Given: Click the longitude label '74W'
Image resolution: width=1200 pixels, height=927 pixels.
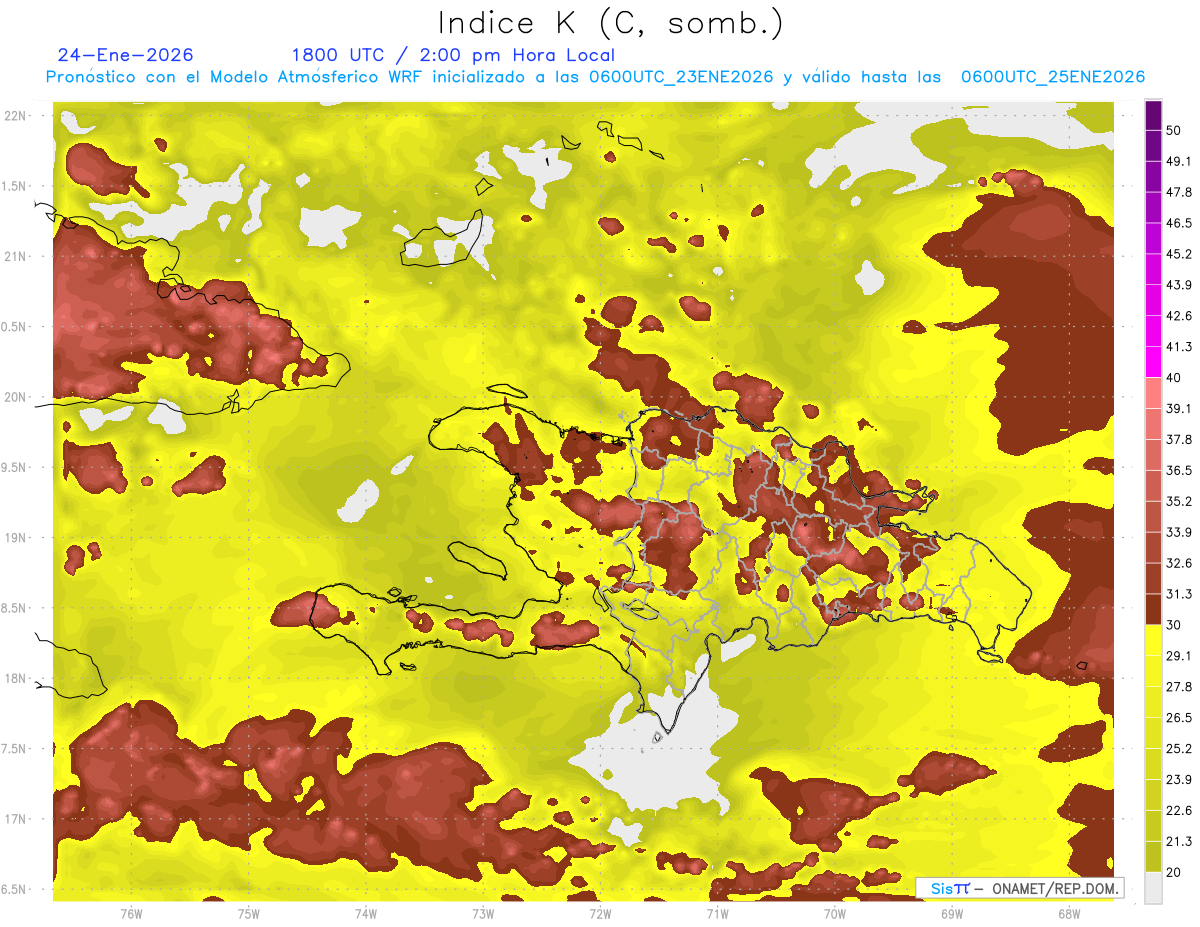Looking at the screenshot, I should [366, 913].
